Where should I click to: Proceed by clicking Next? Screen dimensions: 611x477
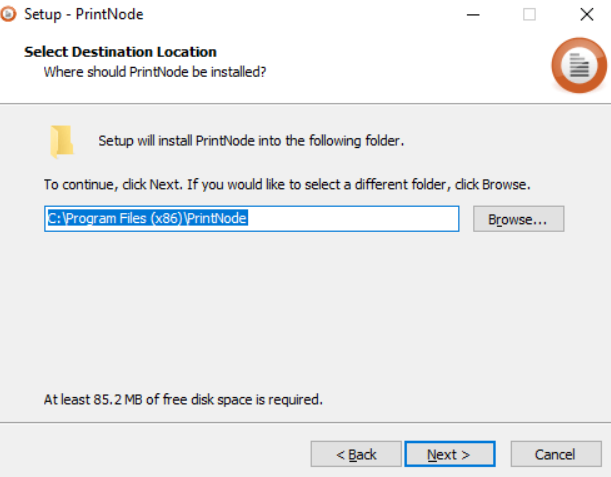click(x=449, y=454)
